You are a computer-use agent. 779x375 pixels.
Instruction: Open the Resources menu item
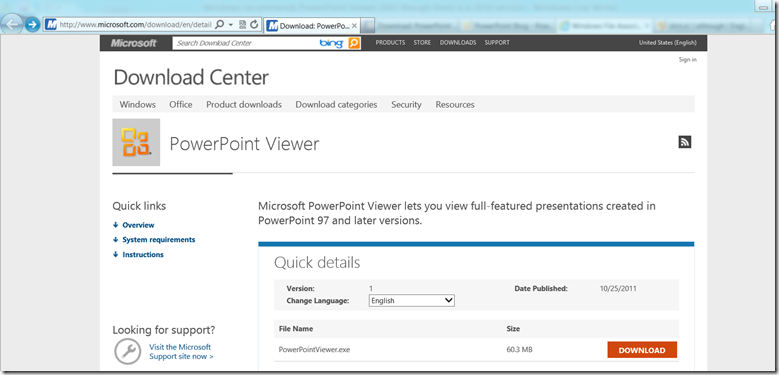455,105
